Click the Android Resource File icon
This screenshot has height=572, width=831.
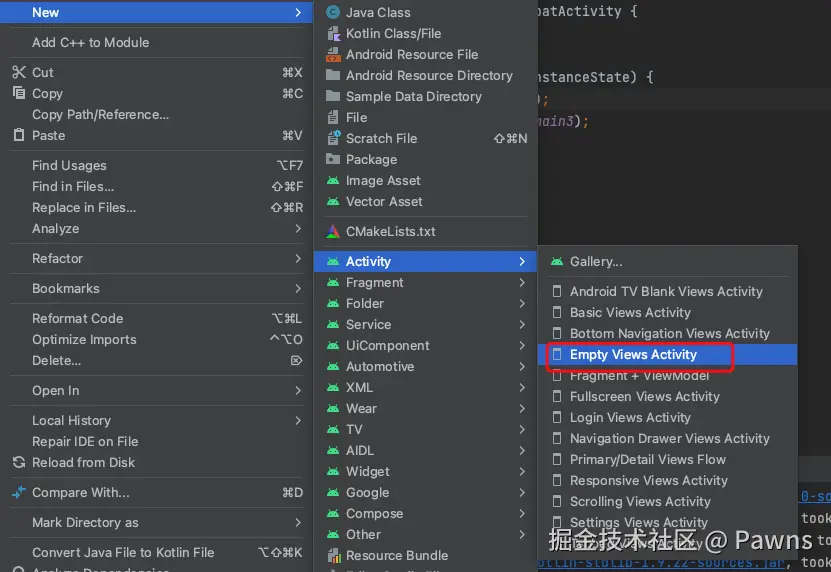(x=333, y=55)
